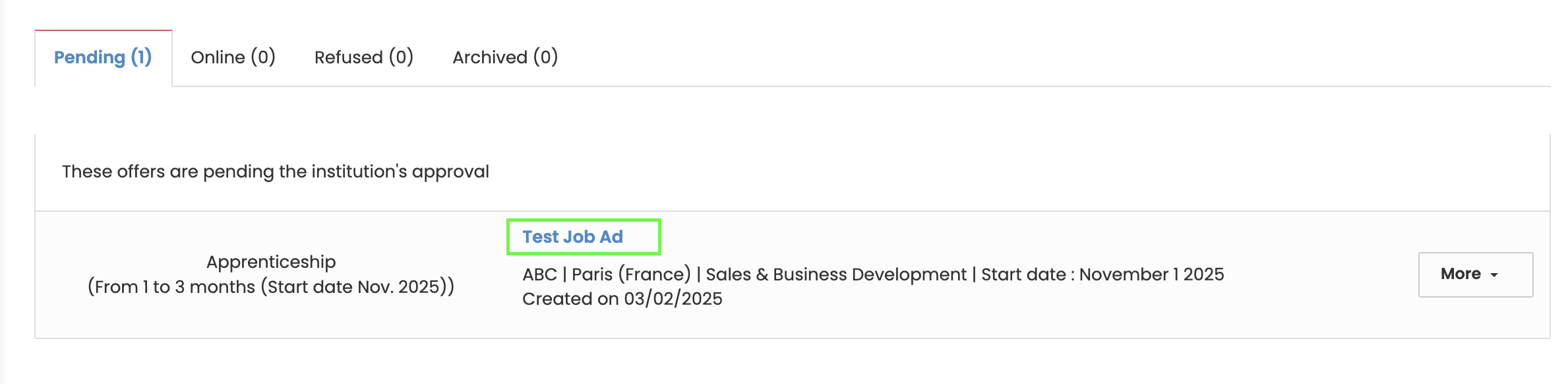Screen dimensions: 1568x384
Task: Click the Apprenticeship contract type label
Action: tap(271, 262)
